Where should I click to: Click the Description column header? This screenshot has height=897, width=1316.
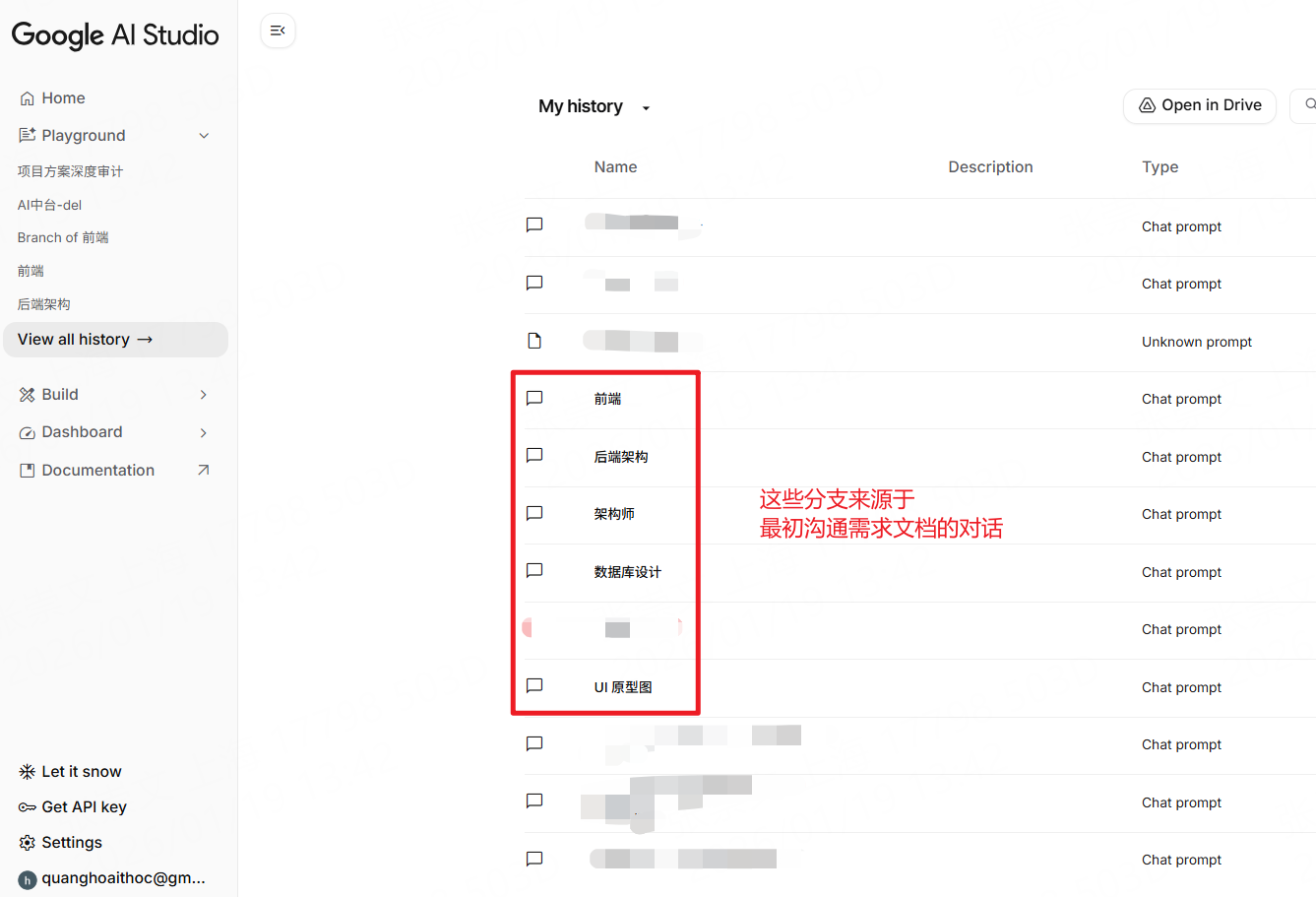point(990,167)
